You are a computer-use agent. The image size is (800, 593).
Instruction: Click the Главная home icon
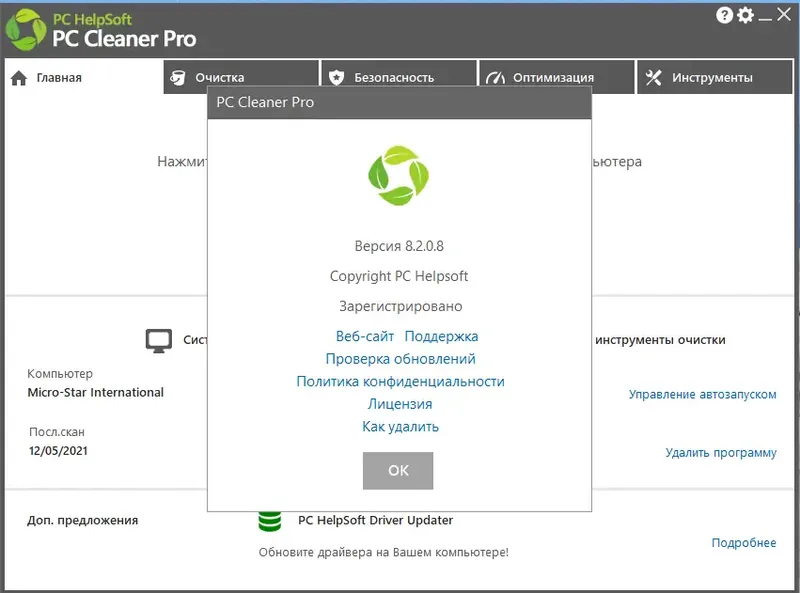click(x=18, y=77)
